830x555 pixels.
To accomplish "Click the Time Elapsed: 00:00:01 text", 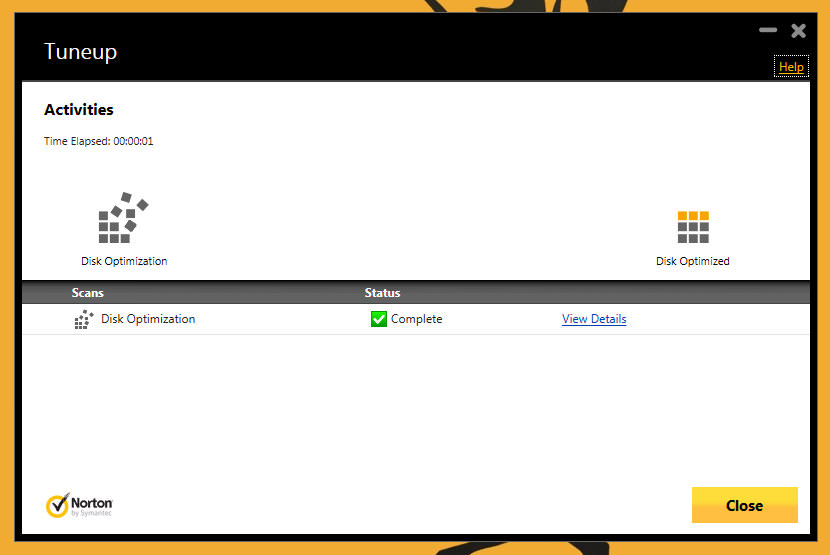I will pyautogui.click(x=98, y=141).
